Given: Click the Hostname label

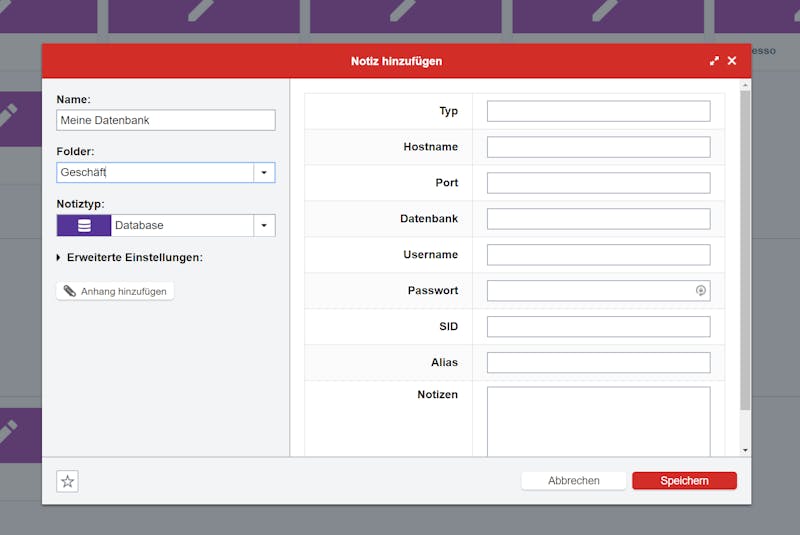Looking at the screenshot, I should click(431, 147).
